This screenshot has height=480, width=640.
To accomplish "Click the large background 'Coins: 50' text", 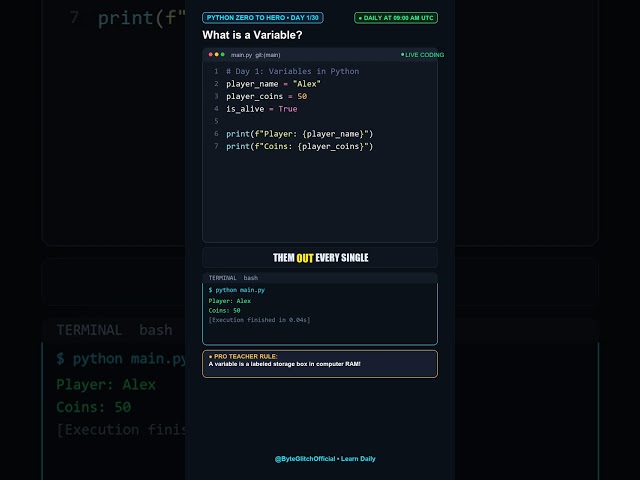I will point(93,407).
